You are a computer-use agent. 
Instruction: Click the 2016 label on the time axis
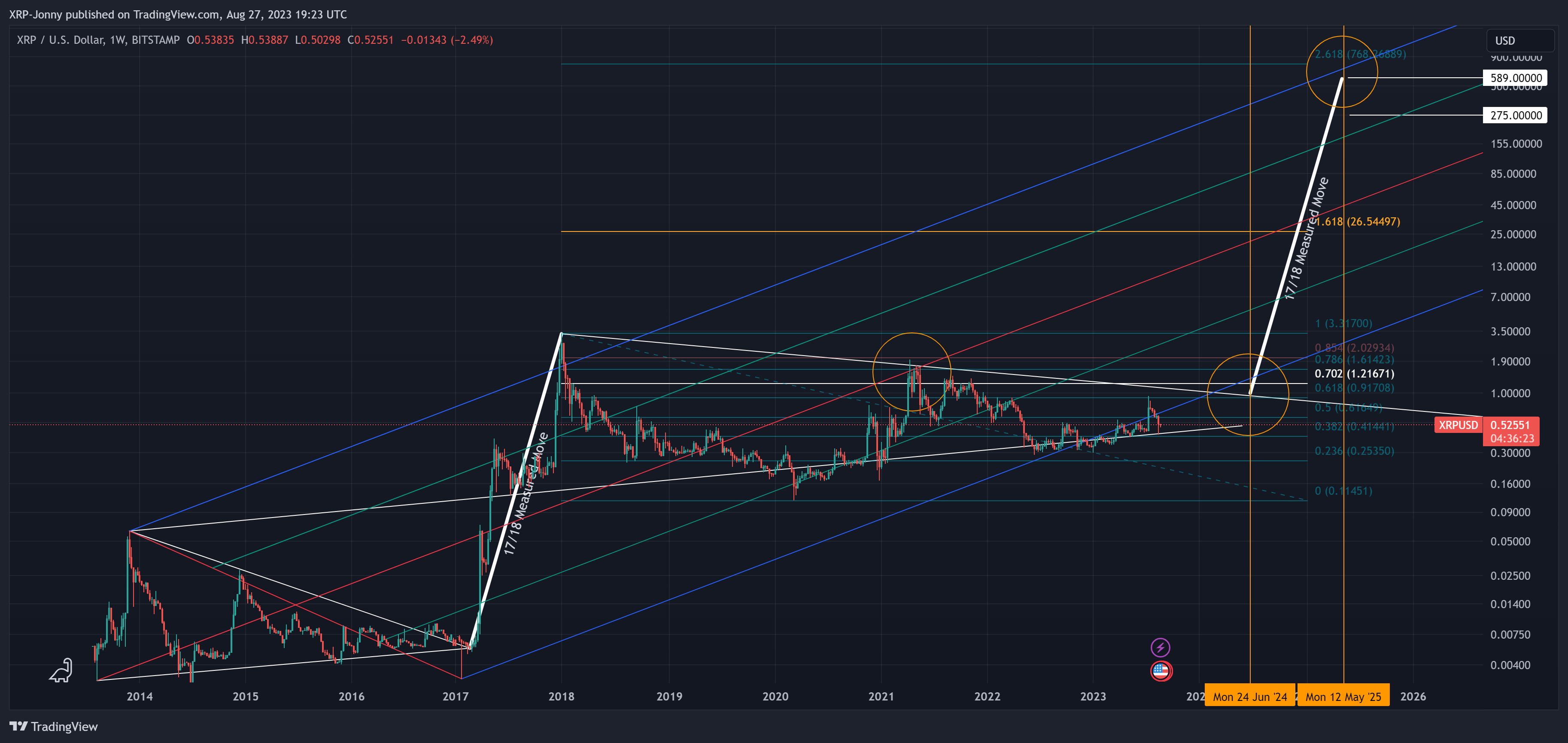coord(351,696)
